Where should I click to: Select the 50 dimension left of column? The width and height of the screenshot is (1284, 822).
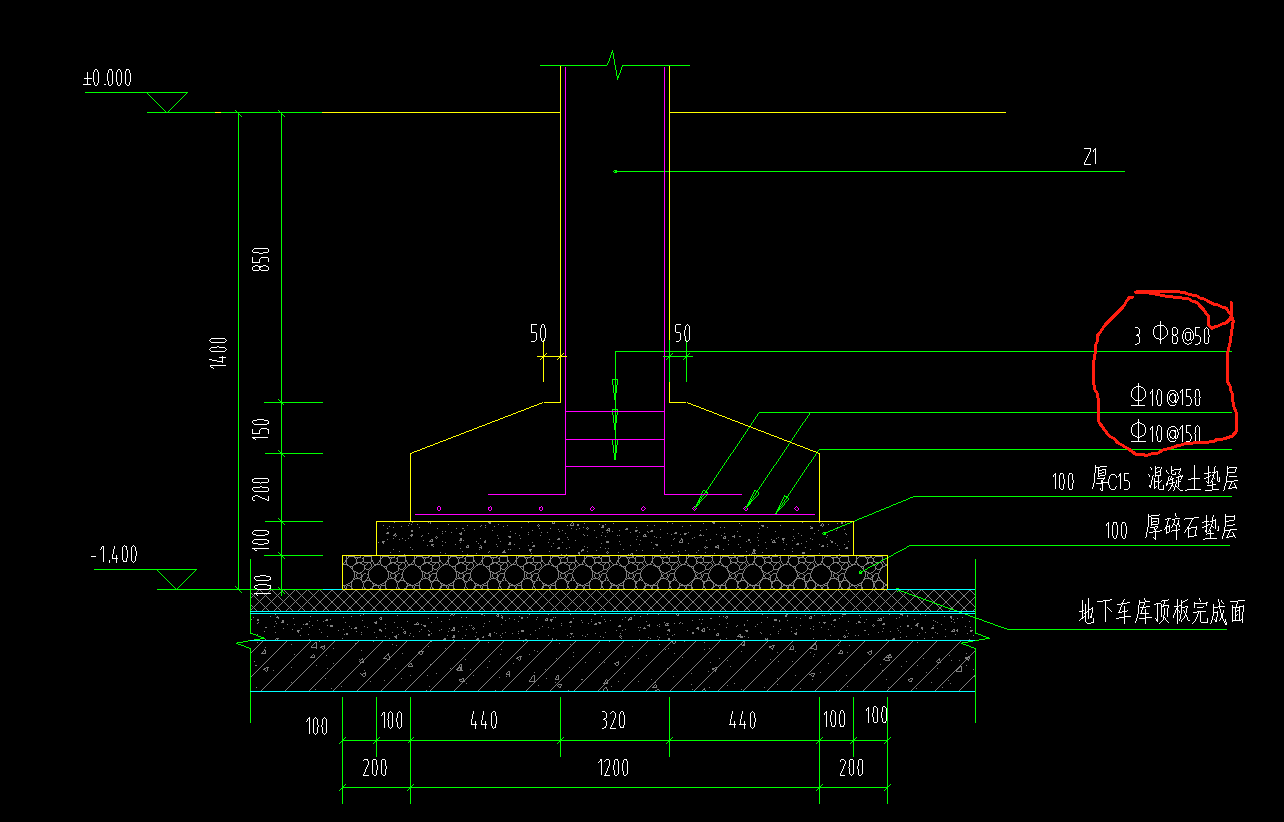pos(538,334)
